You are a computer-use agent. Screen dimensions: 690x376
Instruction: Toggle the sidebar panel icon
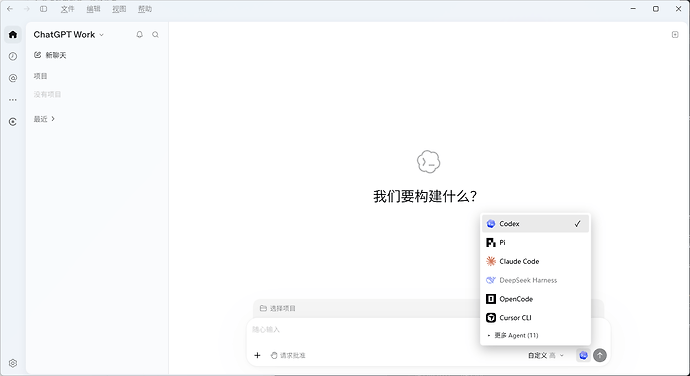coord(44,9)
